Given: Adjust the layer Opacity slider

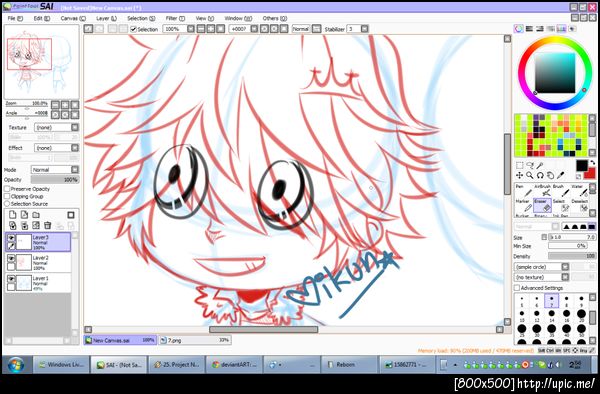Looking at the screenshot, I should [x=55, y=179].
